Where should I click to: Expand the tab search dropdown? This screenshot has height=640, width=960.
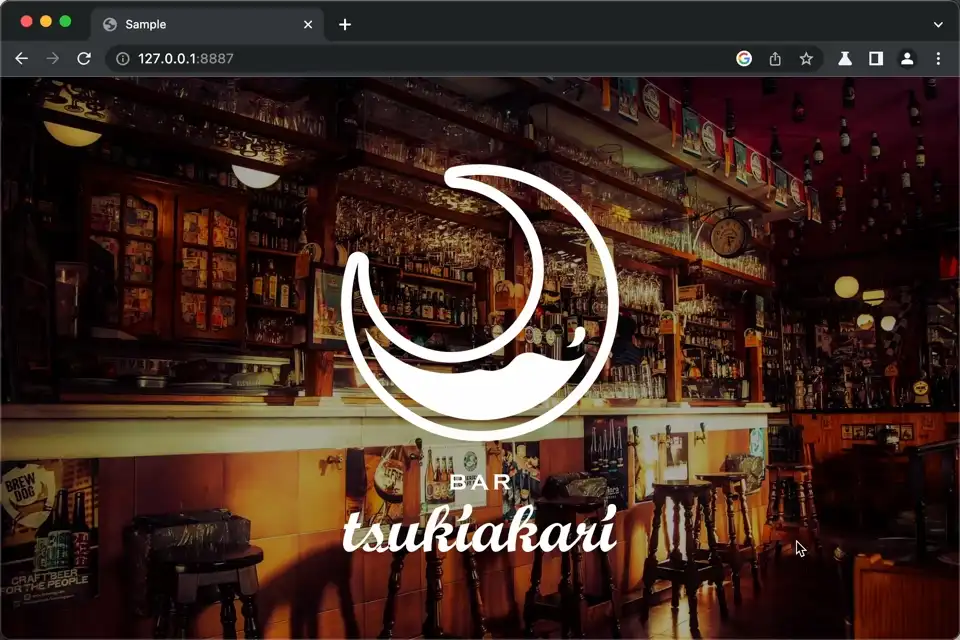pos(938,24)
